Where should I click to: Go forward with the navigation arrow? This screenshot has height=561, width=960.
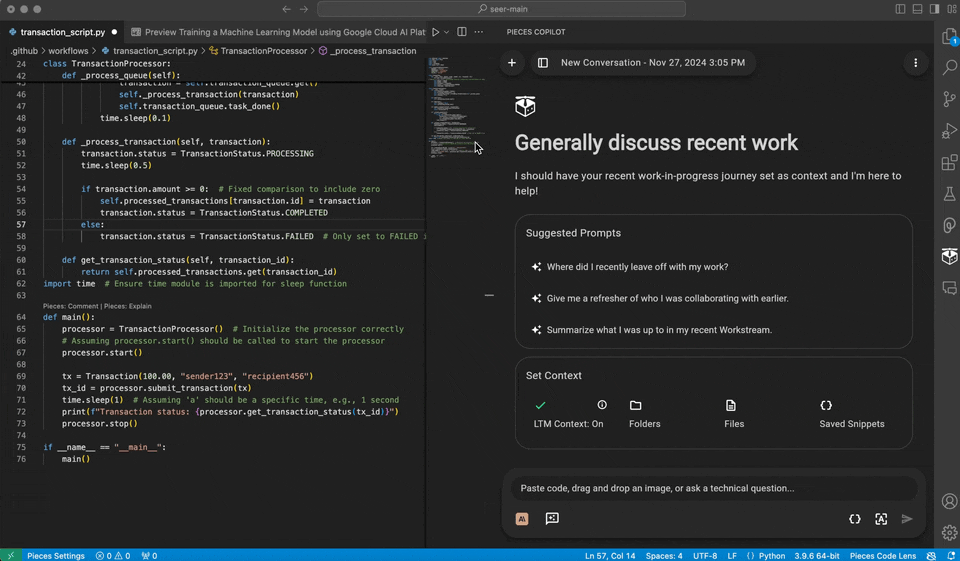coord(304,9)
